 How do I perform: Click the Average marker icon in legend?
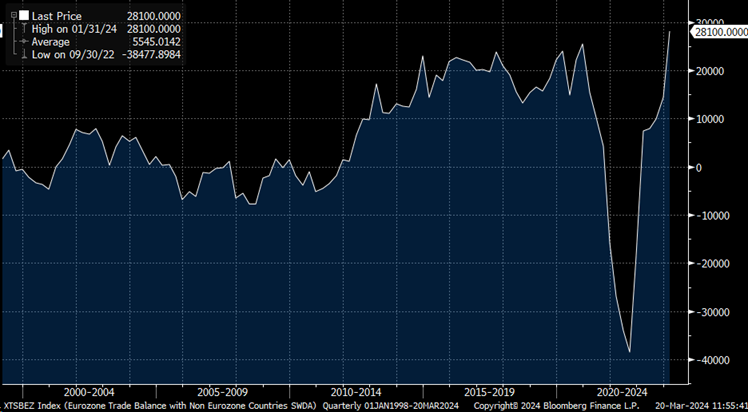24,42
